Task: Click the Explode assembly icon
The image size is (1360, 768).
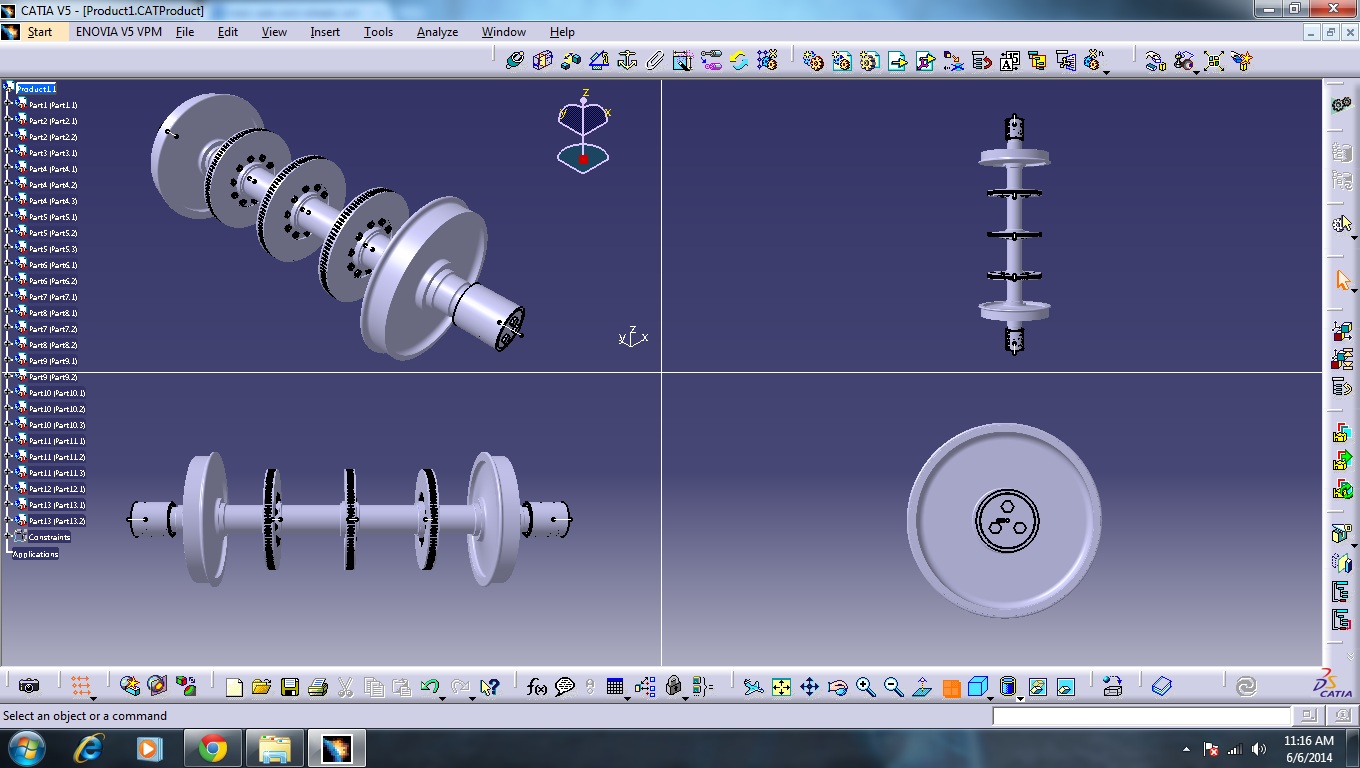Action: 1214,61
